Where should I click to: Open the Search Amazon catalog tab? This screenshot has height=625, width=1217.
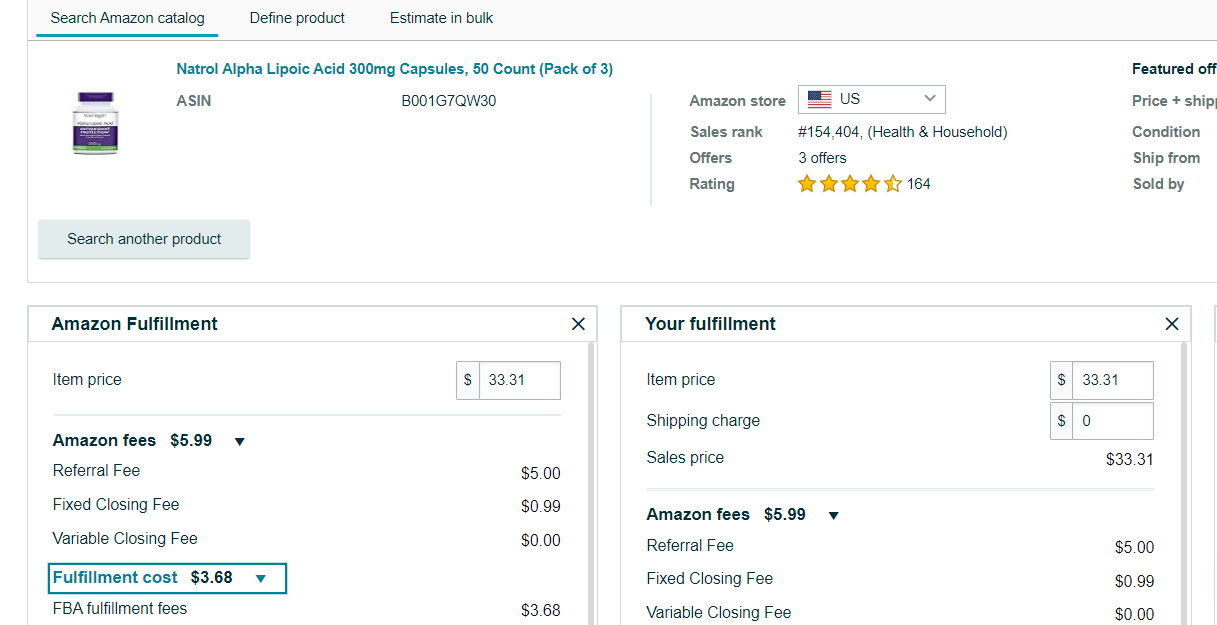pyautogui.click(x=127, y=18)
